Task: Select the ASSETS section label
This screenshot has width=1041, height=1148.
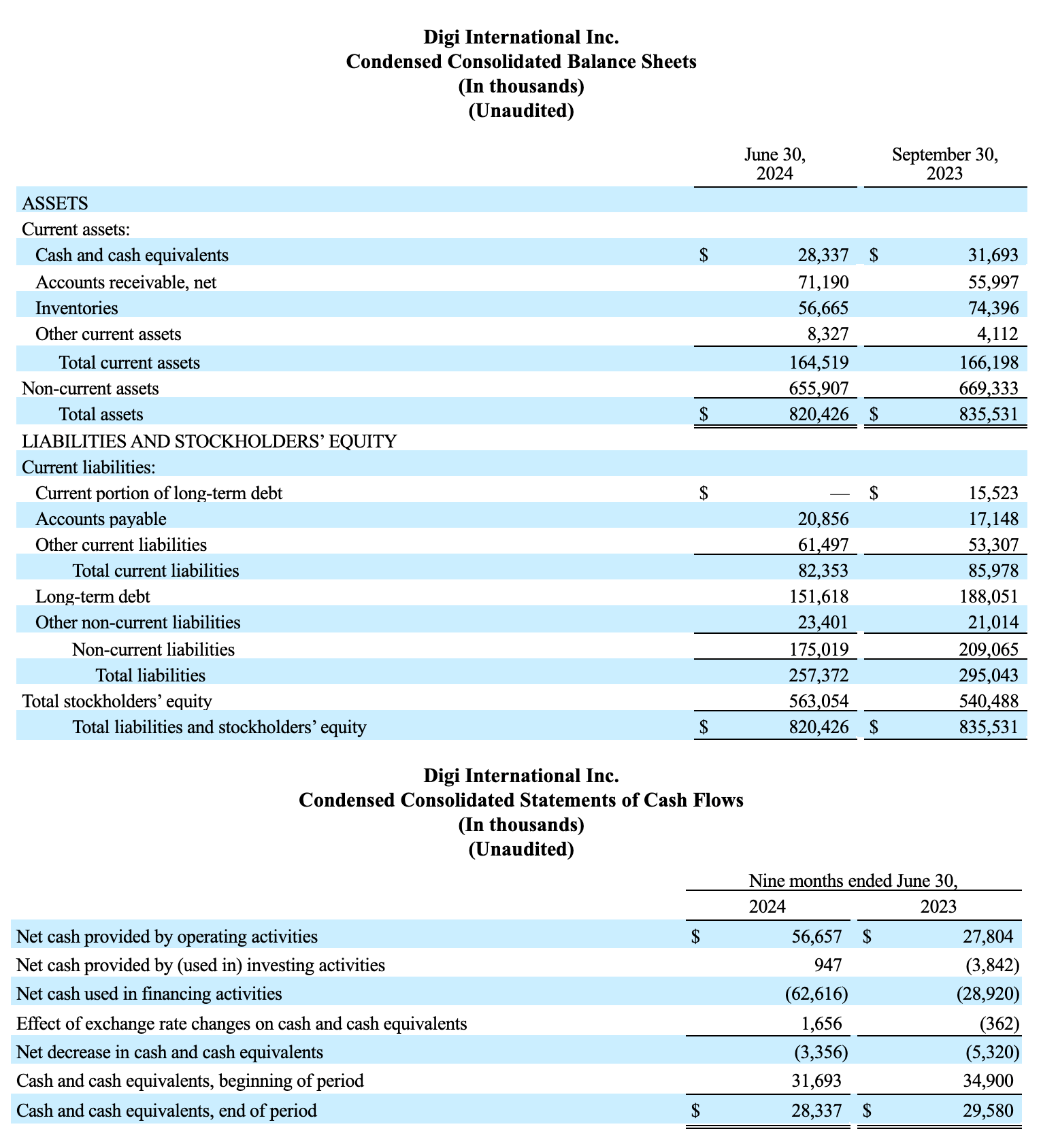Action: (55, 203)
